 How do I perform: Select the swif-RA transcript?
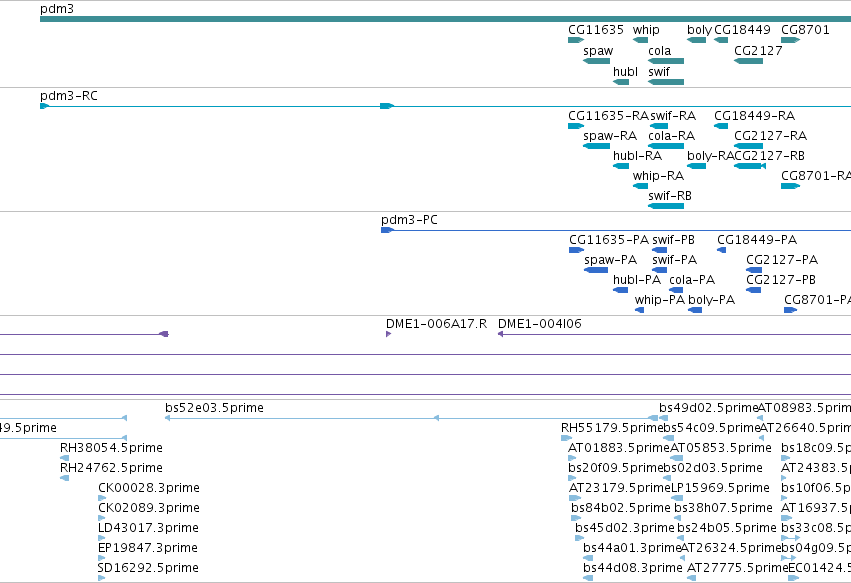click(x=659, y=126)
